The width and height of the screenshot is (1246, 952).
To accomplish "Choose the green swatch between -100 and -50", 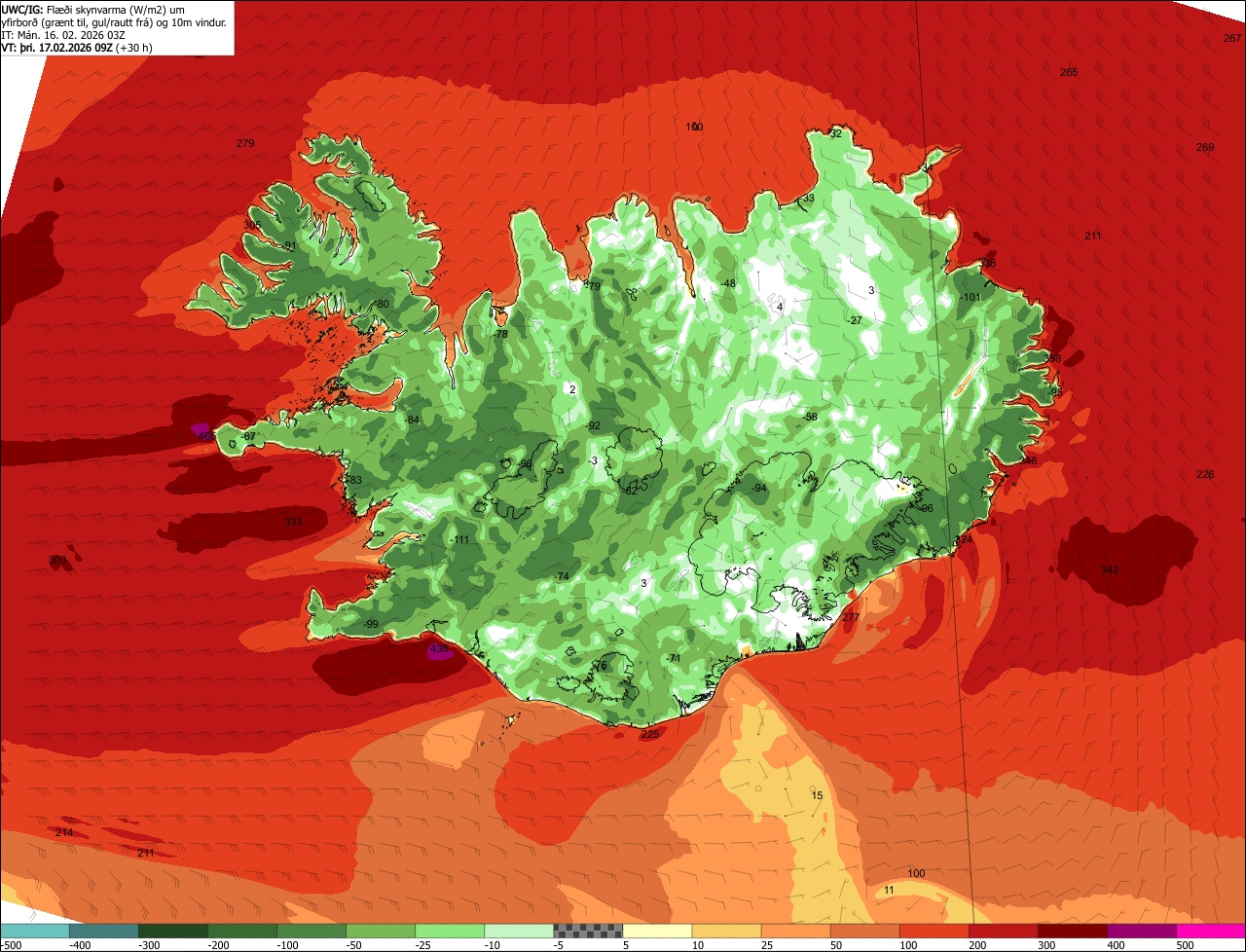I will 311,931.
